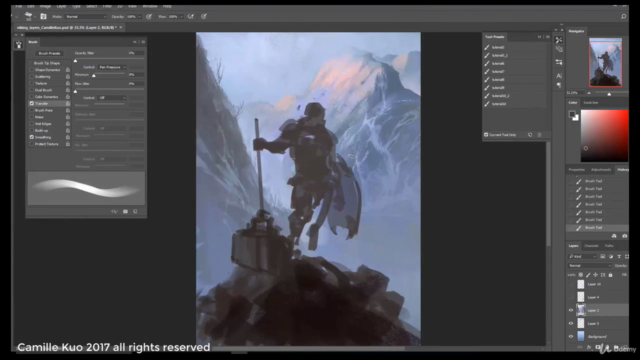Open Opacity Jitter Control Pen Pressure dropdown
Viewport: 640px width, 360px height.
pyautogui.click(x=112, y=67)
